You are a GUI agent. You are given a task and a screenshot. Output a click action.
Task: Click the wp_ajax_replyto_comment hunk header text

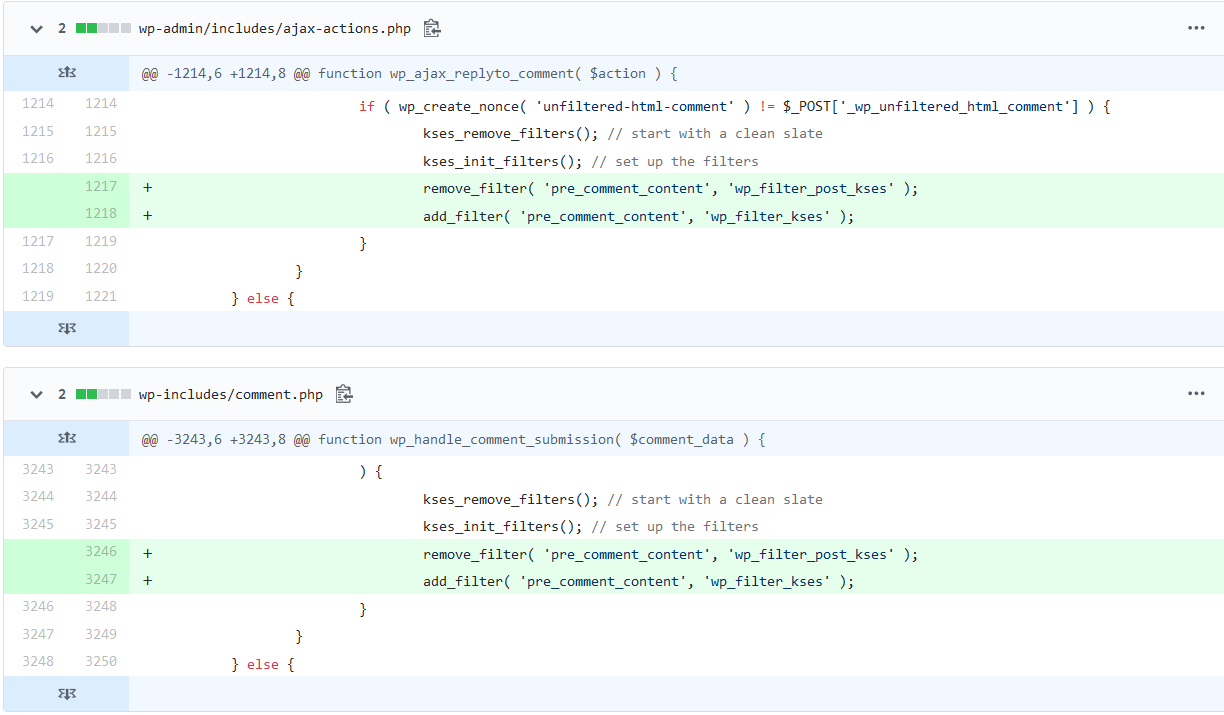pos(410,74)
